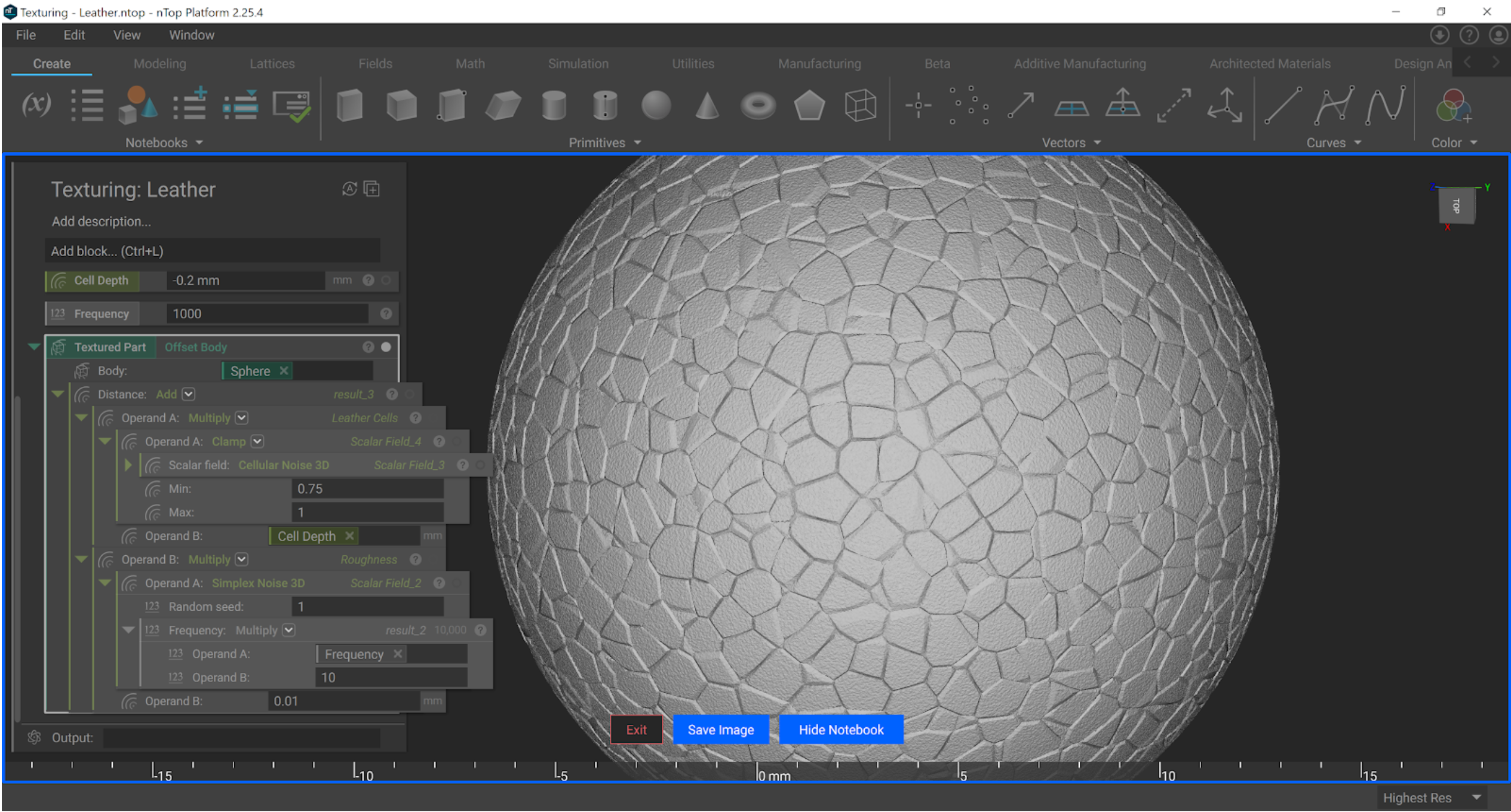This screenshot has height=812, width=1511.
Task: Select the Cylinder primitive icon
Action: pos(554,106)
